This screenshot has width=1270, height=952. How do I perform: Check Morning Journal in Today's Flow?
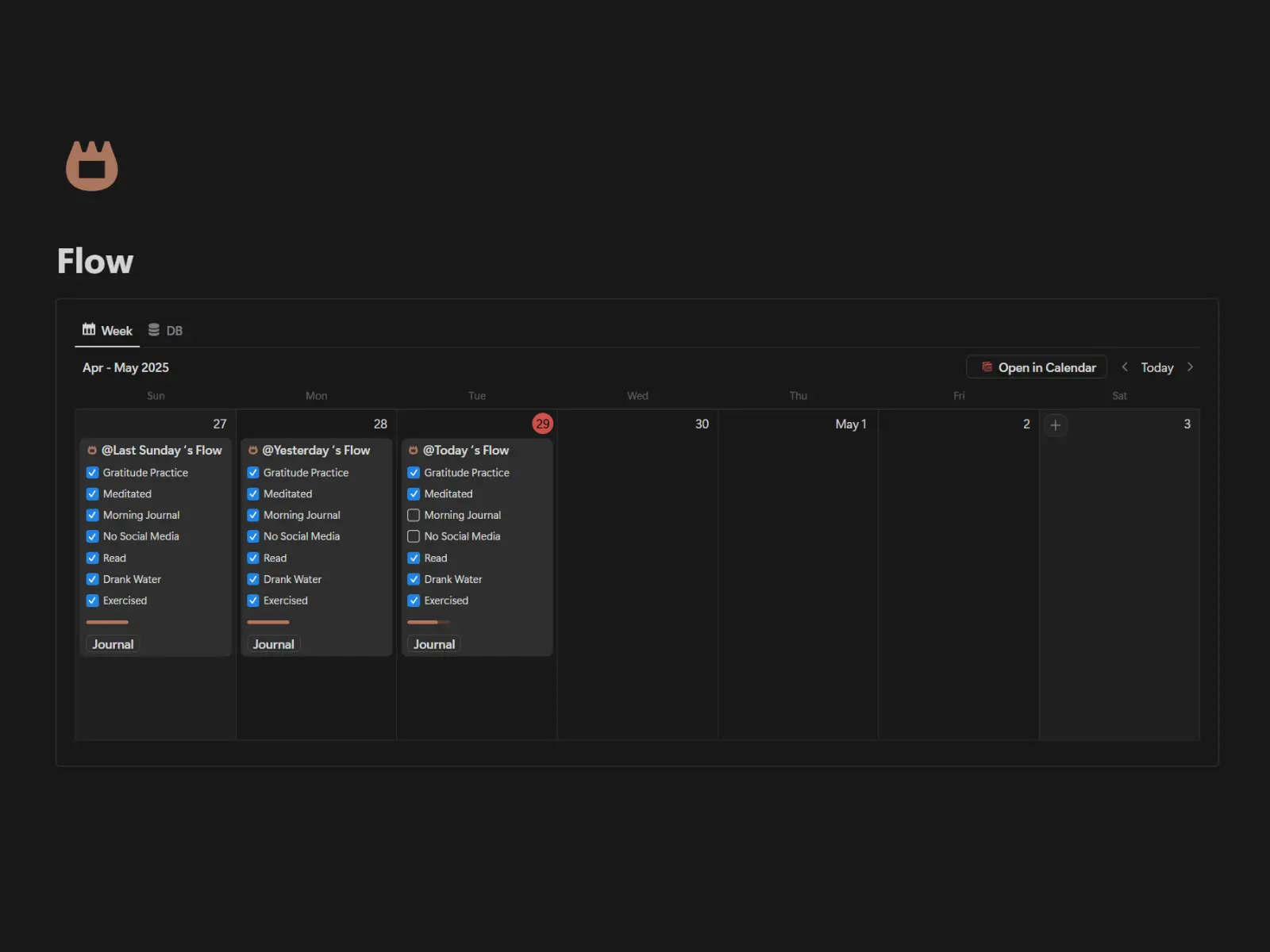[414, 516]
